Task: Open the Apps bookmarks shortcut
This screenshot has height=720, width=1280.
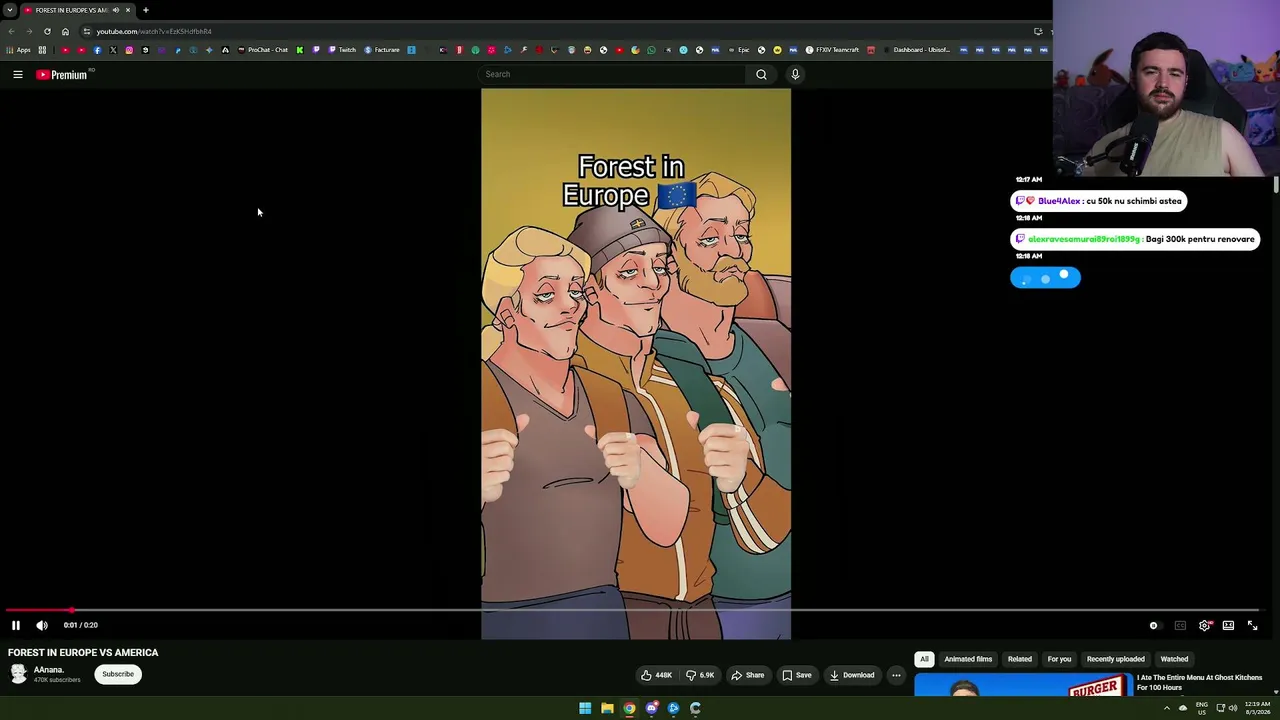Action: pyautogui.click(x=18, y=50)
